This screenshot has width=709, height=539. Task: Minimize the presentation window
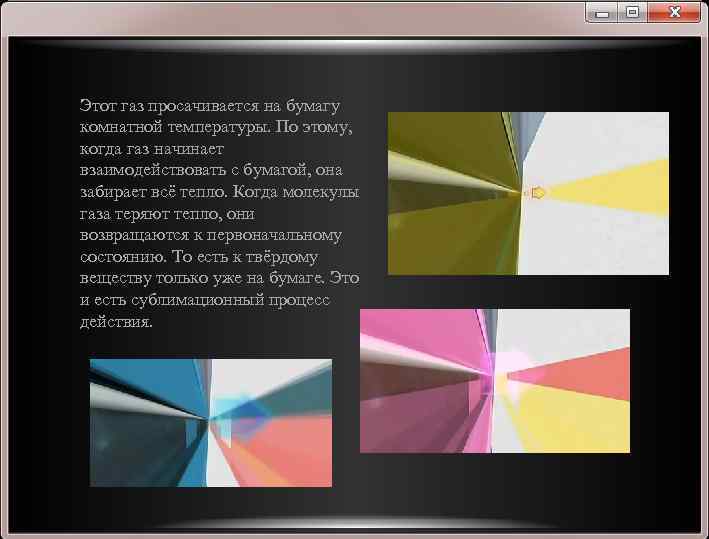coord(602,12)
